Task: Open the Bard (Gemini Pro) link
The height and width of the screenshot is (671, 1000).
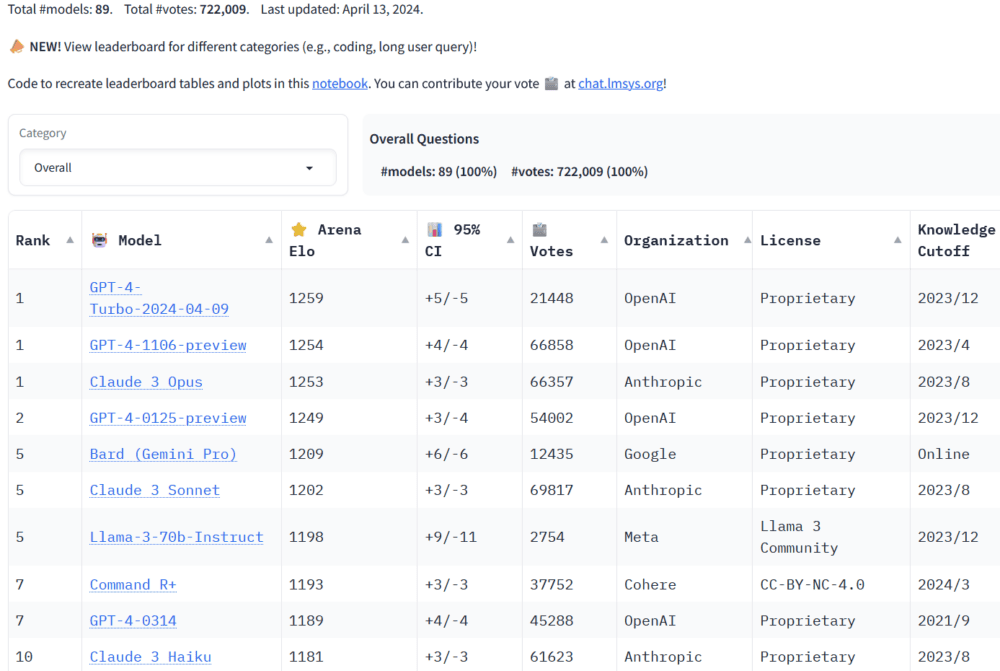Action: [x=163, y=454]
